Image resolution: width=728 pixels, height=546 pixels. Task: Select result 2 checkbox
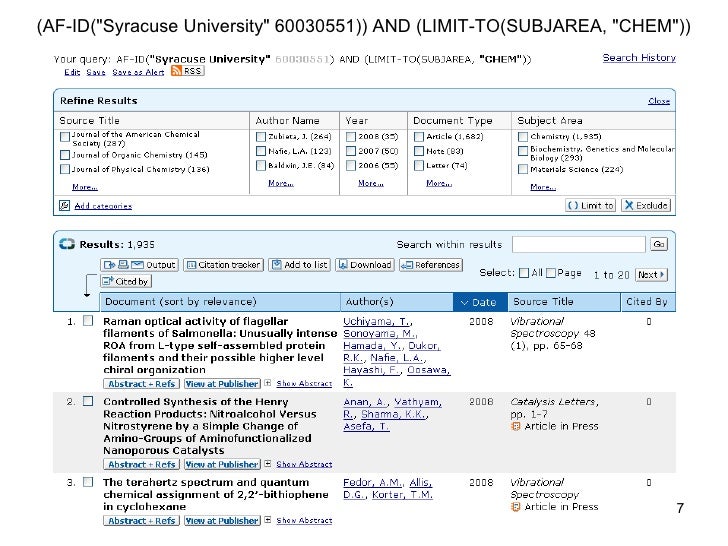(x=88, y=401)
